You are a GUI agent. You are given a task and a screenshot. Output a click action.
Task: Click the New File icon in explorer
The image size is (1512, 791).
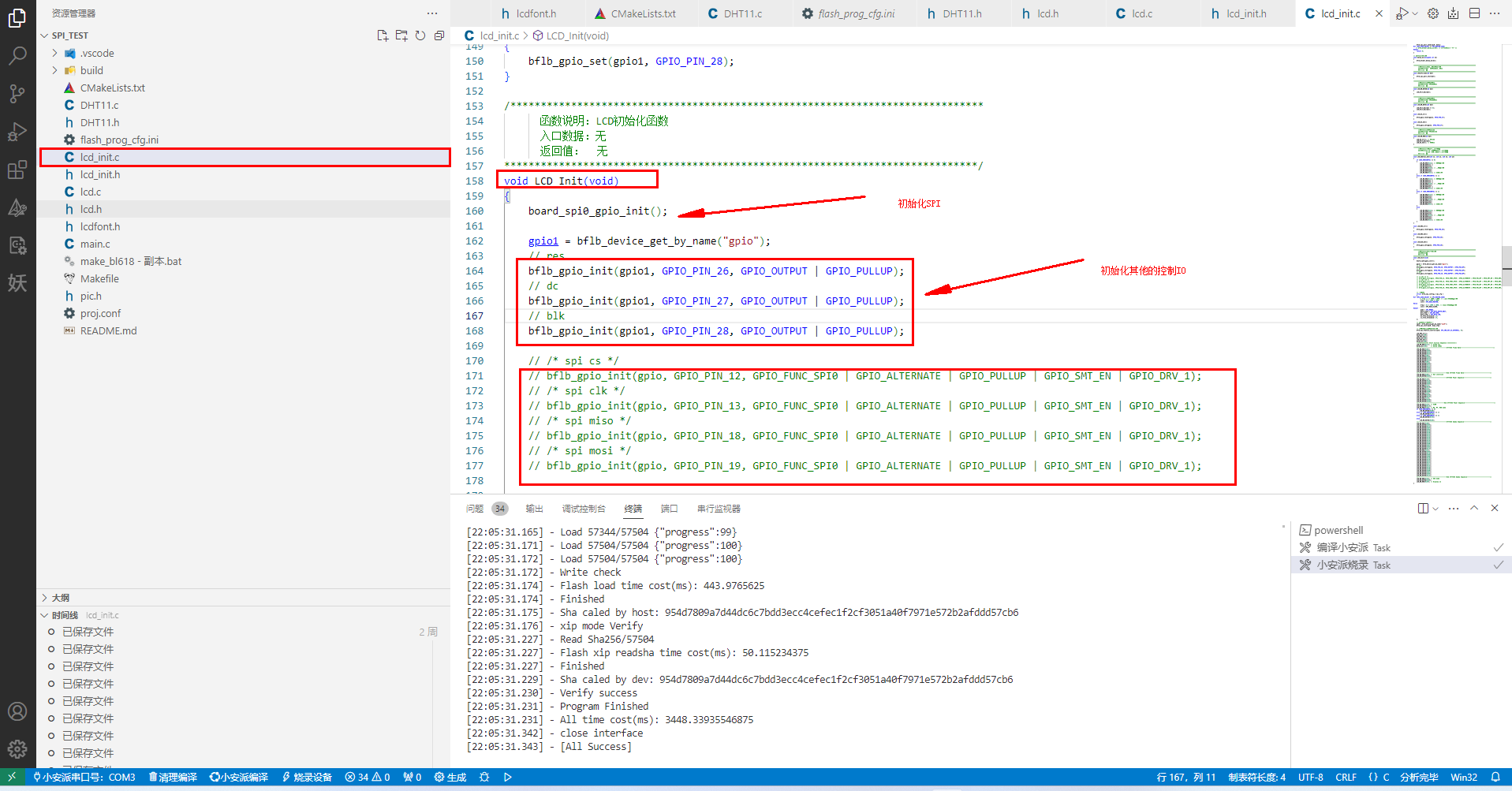click(383, 35)
